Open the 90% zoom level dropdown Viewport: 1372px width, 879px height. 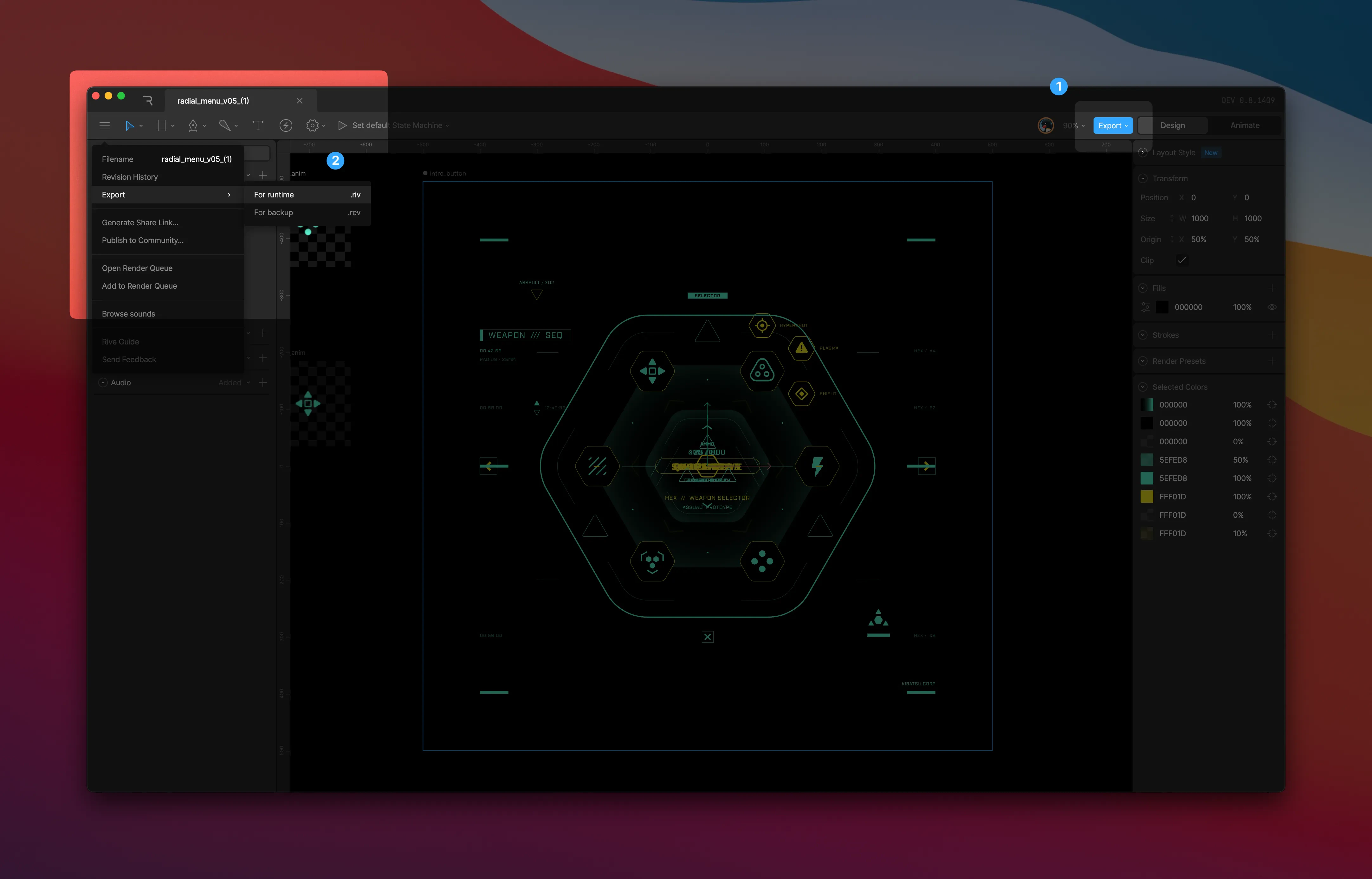click(1073, 125)
